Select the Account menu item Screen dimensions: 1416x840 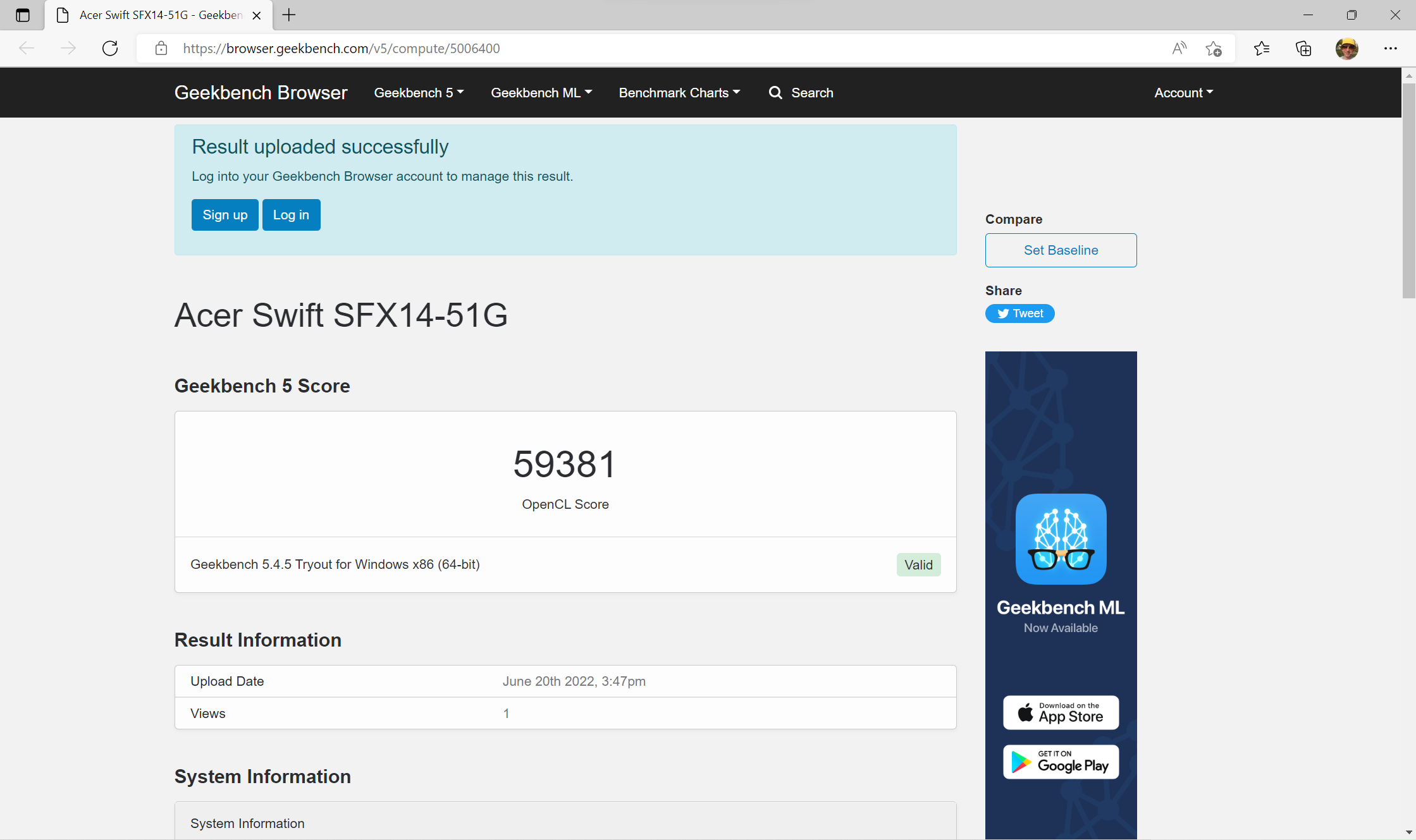pyautogui.click(x=1184, y=92)
